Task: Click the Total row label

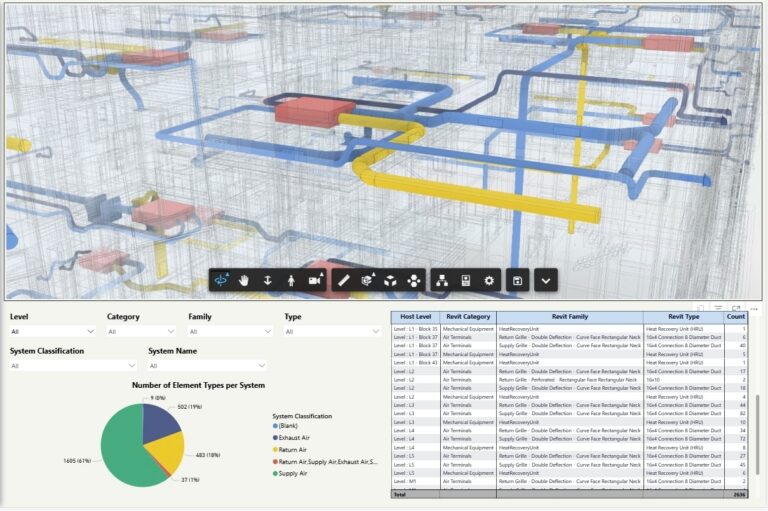Action: pyautogui.click(x=400, y=494)
